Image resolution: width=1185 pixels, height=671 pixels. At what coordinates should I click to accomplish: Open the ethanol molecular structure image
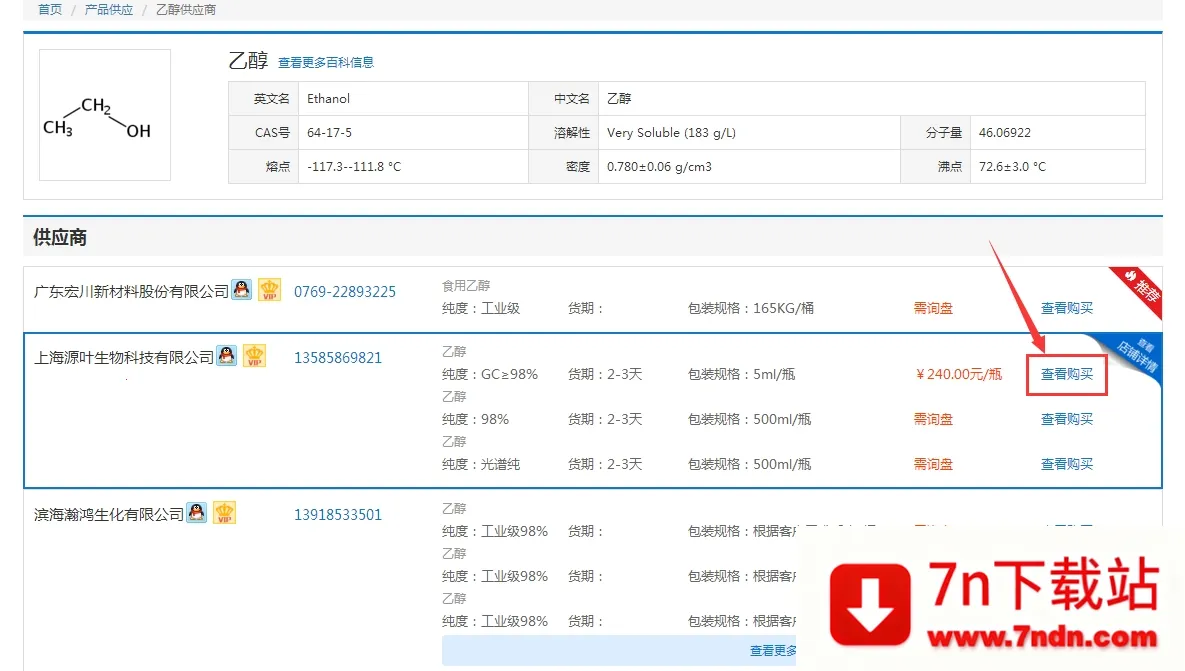(105, 115)
